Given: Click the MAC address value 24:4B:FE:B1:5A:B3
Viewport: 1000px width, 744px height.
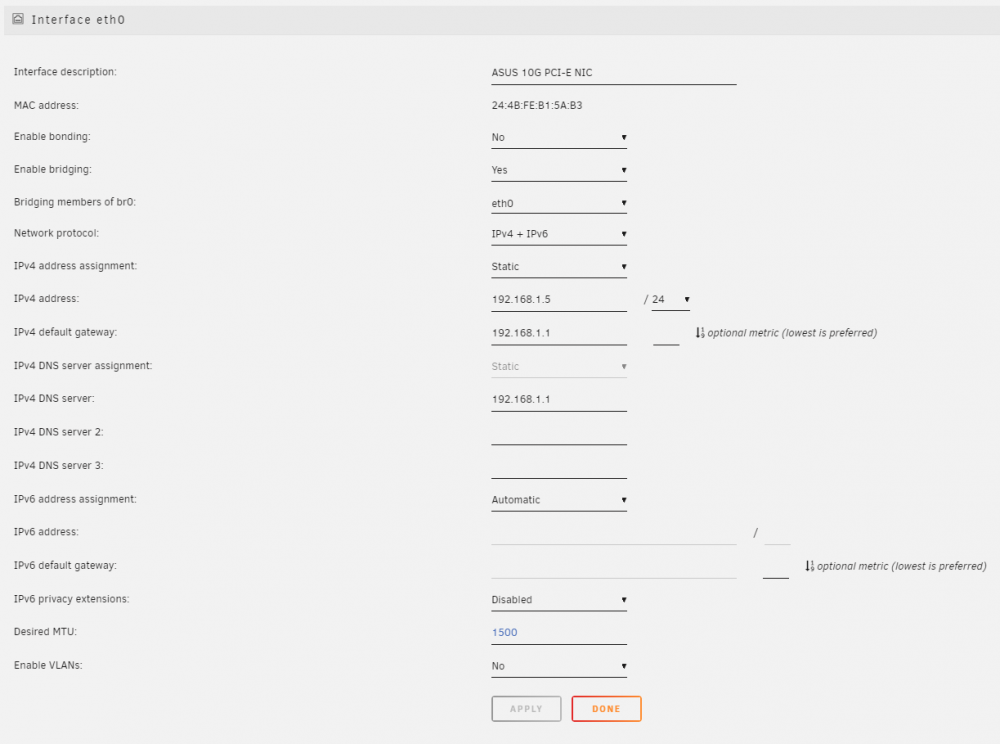Looking at the screenshot, I should tap(537, 105).
